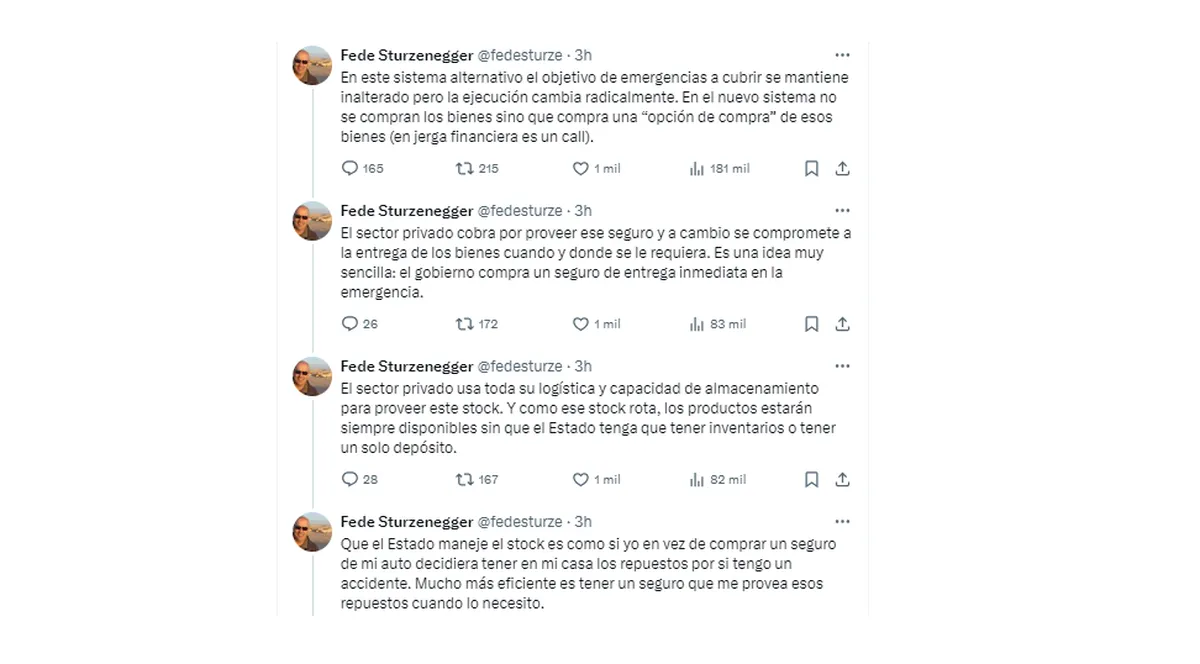Click @fedesturze handle on the last tweet
This screenshot has width=1200, height=664.
pyautogui.click(x=519, y=522)
